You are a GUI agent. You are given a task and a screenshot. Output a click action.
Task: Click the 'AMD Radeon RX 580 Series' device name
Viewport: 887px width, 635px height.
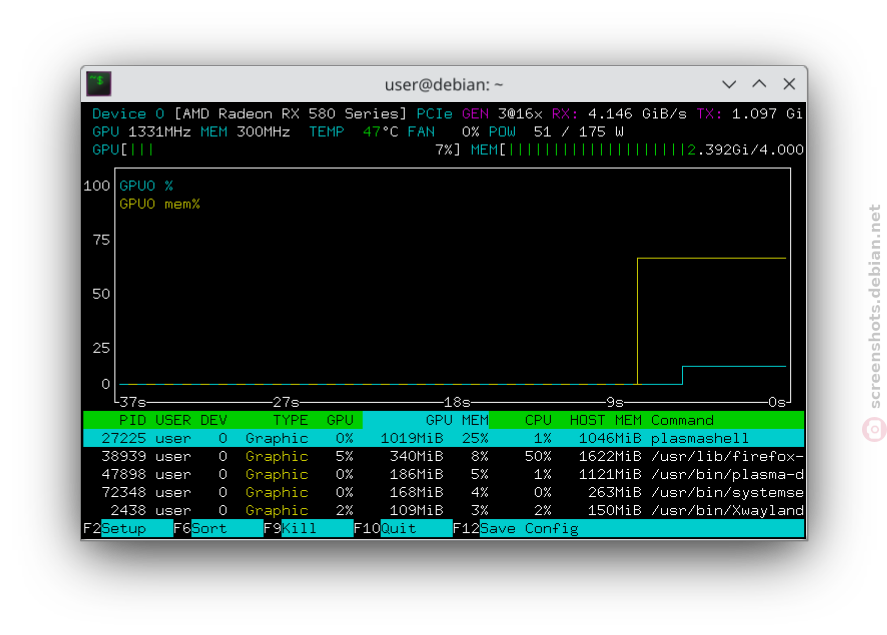(x=291, y=114)
